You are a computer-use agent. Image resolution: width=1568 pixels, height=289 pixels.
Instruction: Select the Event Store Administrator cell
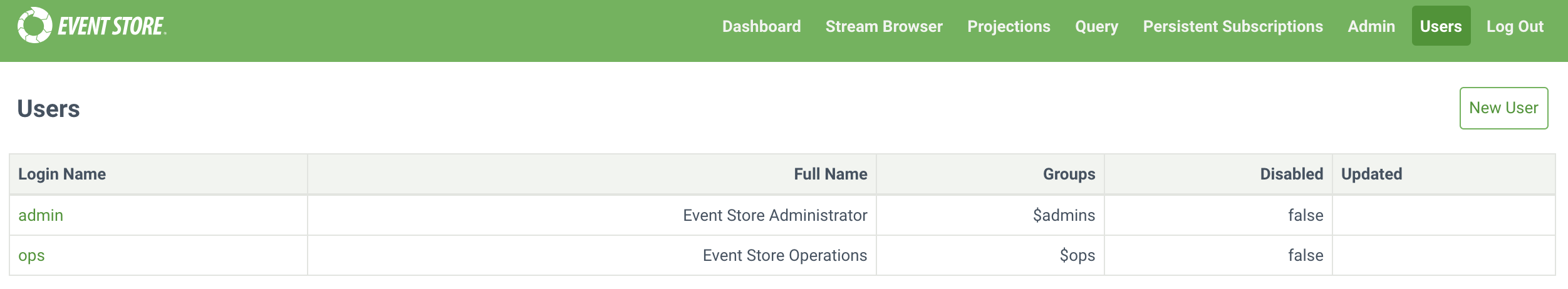[774, 215]
